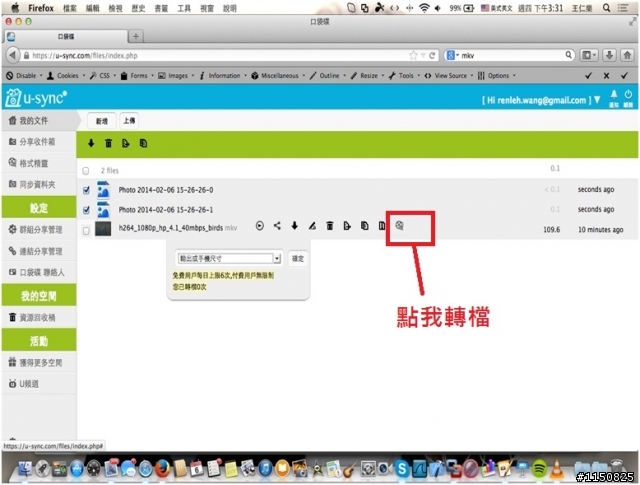Open U頻道 in the sidebar
Image resolution: width=640 pixels, height=485 pixels.
pyautogui.click(x=39, y=384)
